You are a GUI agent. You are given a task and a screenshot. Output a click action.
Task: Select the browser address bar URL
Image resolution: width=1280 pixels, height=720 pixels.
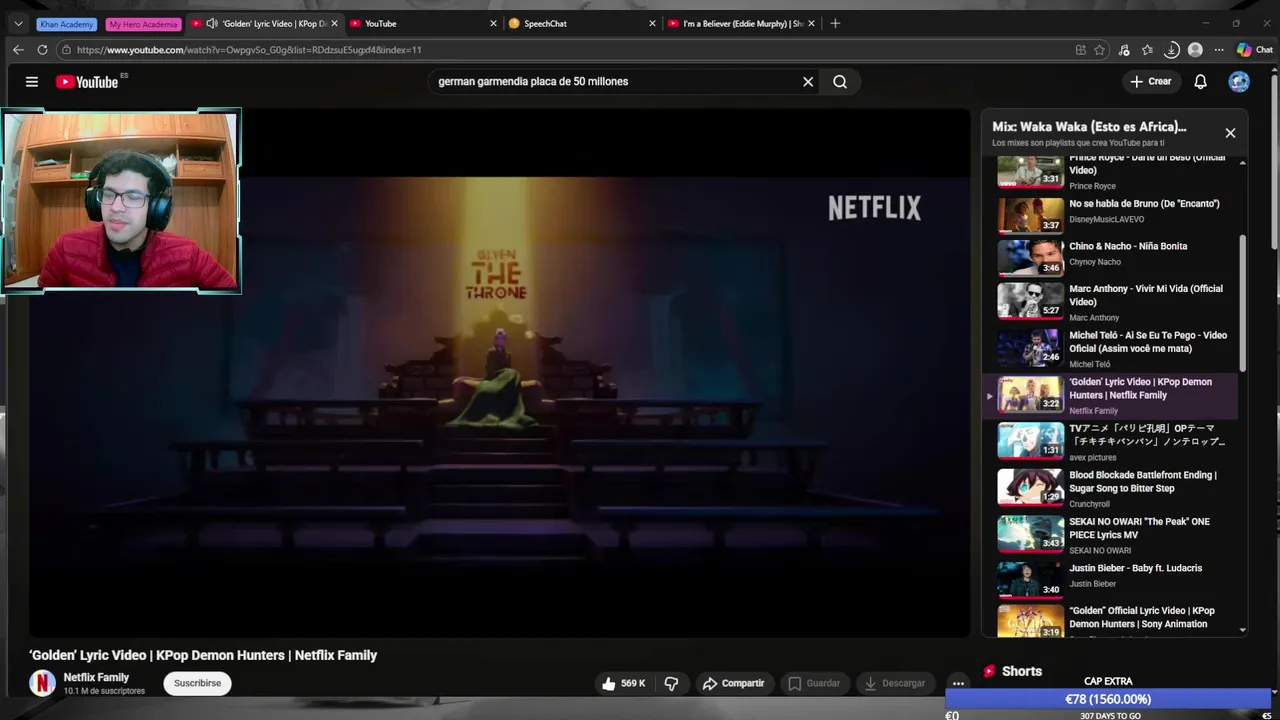click(249, 50)
